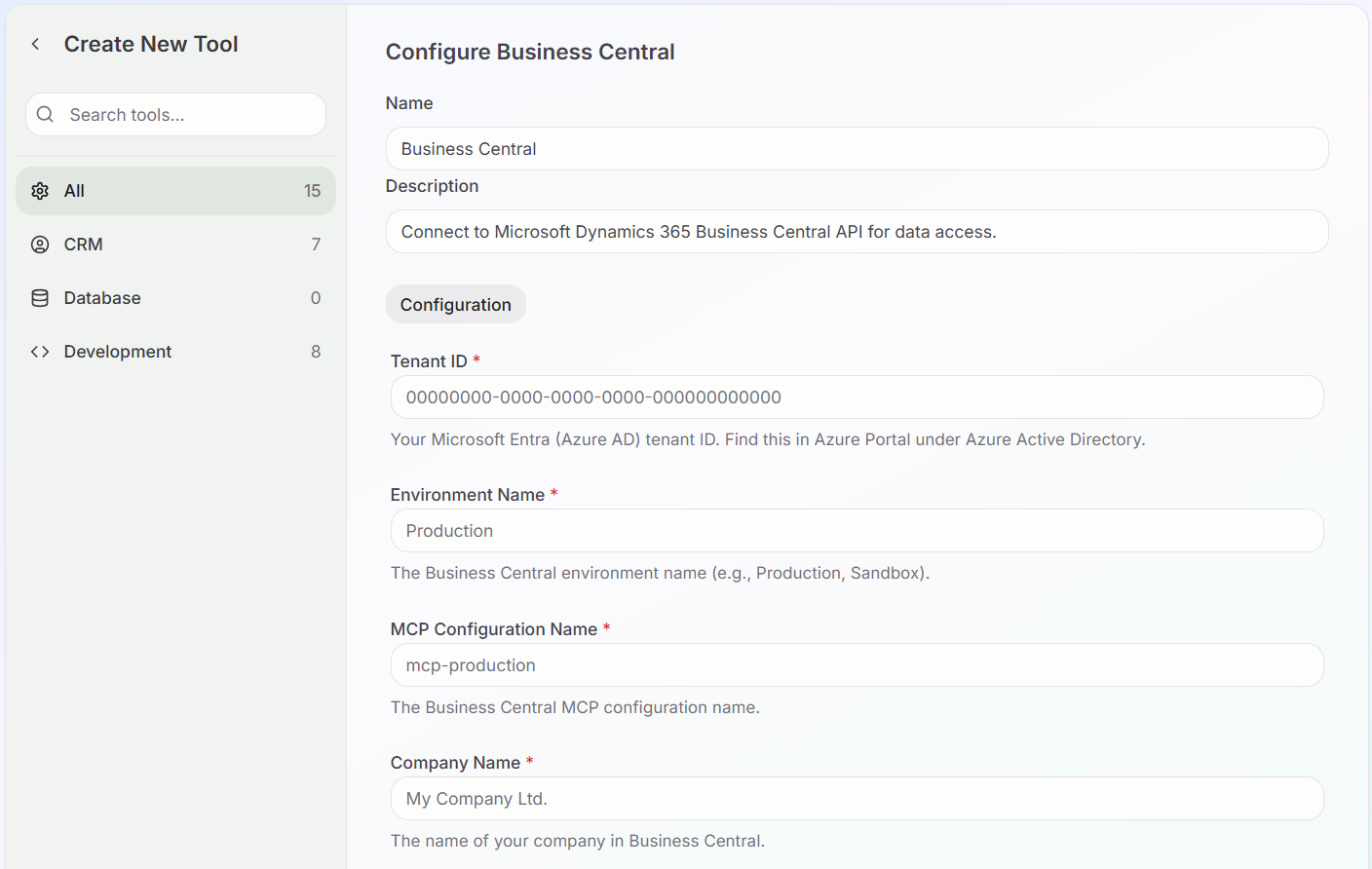This screenshot has width=1372, height=869.
Task: Click the database cylinder icon
Action: click(40, 298)
